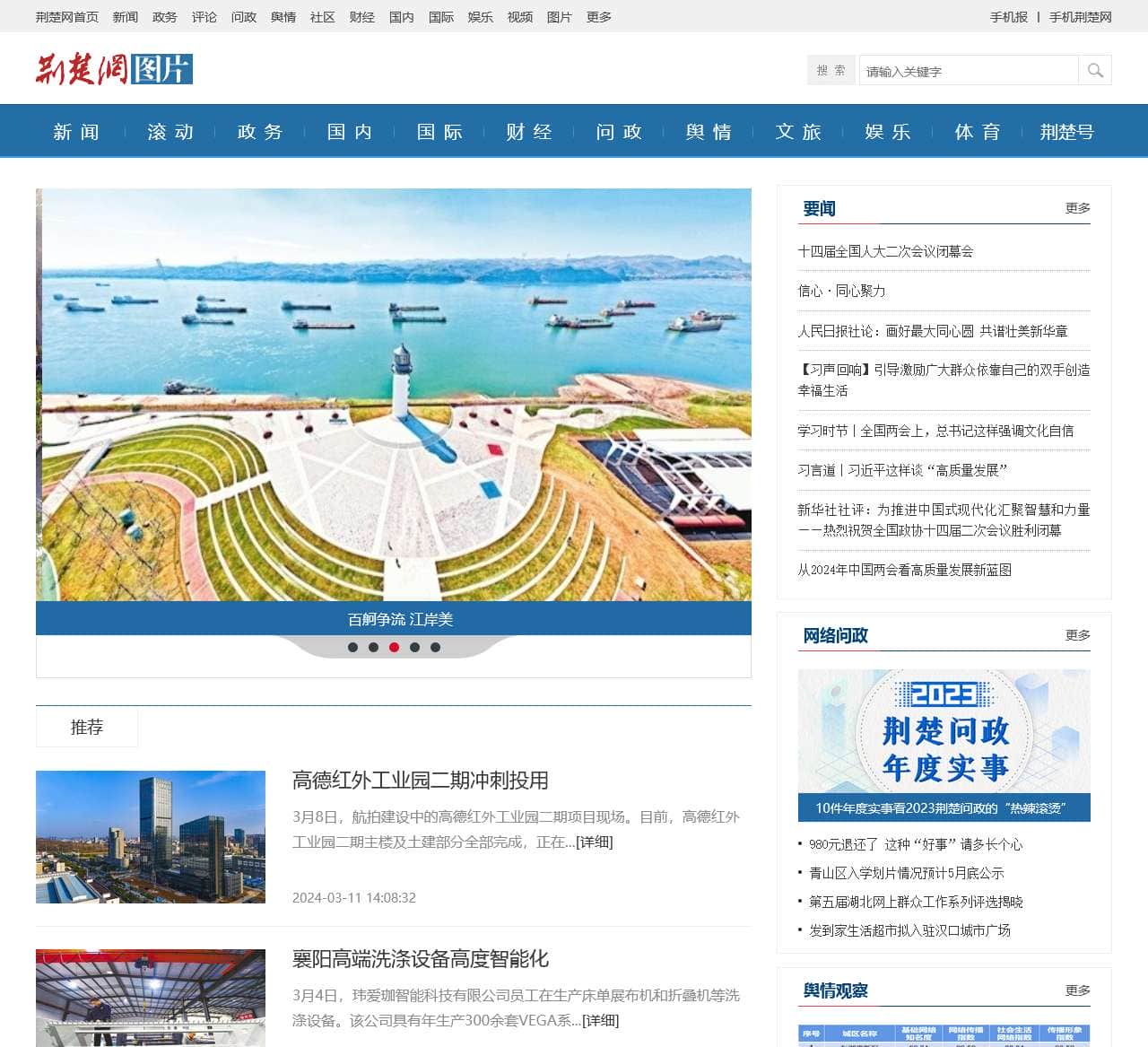
Task: Open the 荆楚号 navigation item
Action: tap(1066, 132)
